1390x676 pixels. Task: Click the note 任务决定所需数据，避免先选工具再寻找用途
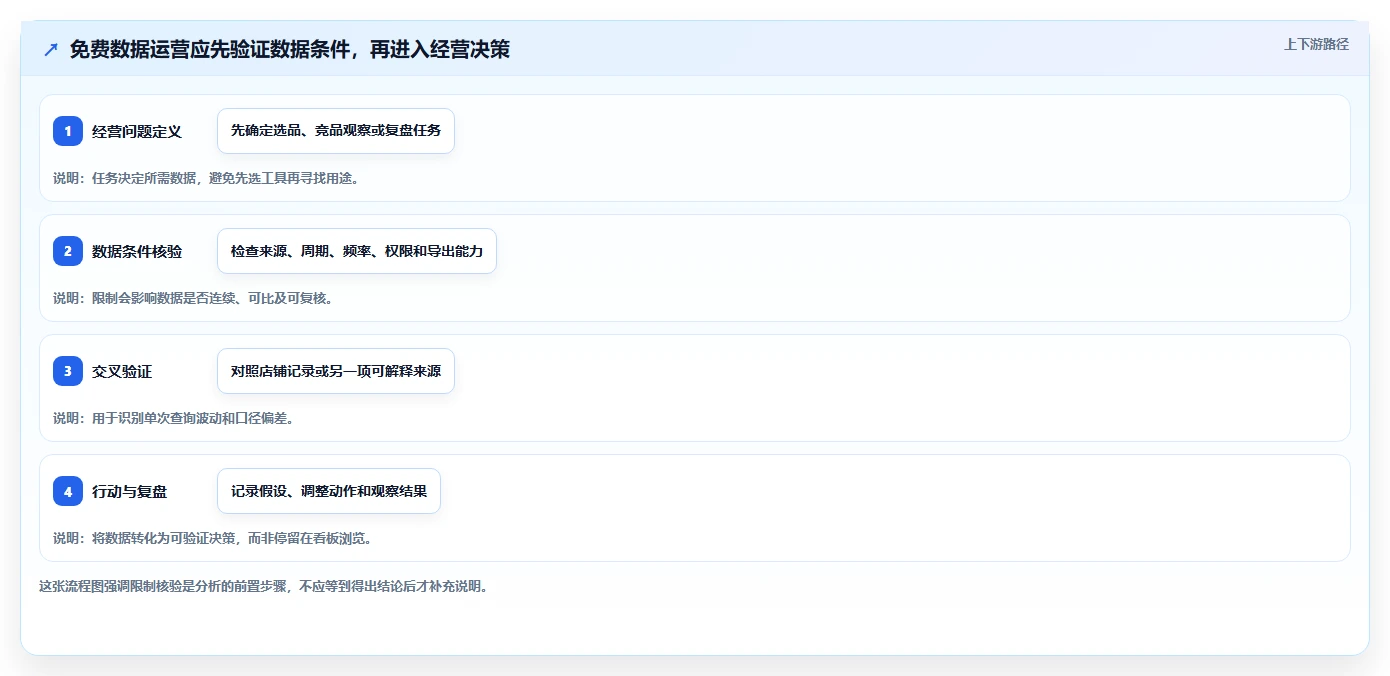(206, 178)
